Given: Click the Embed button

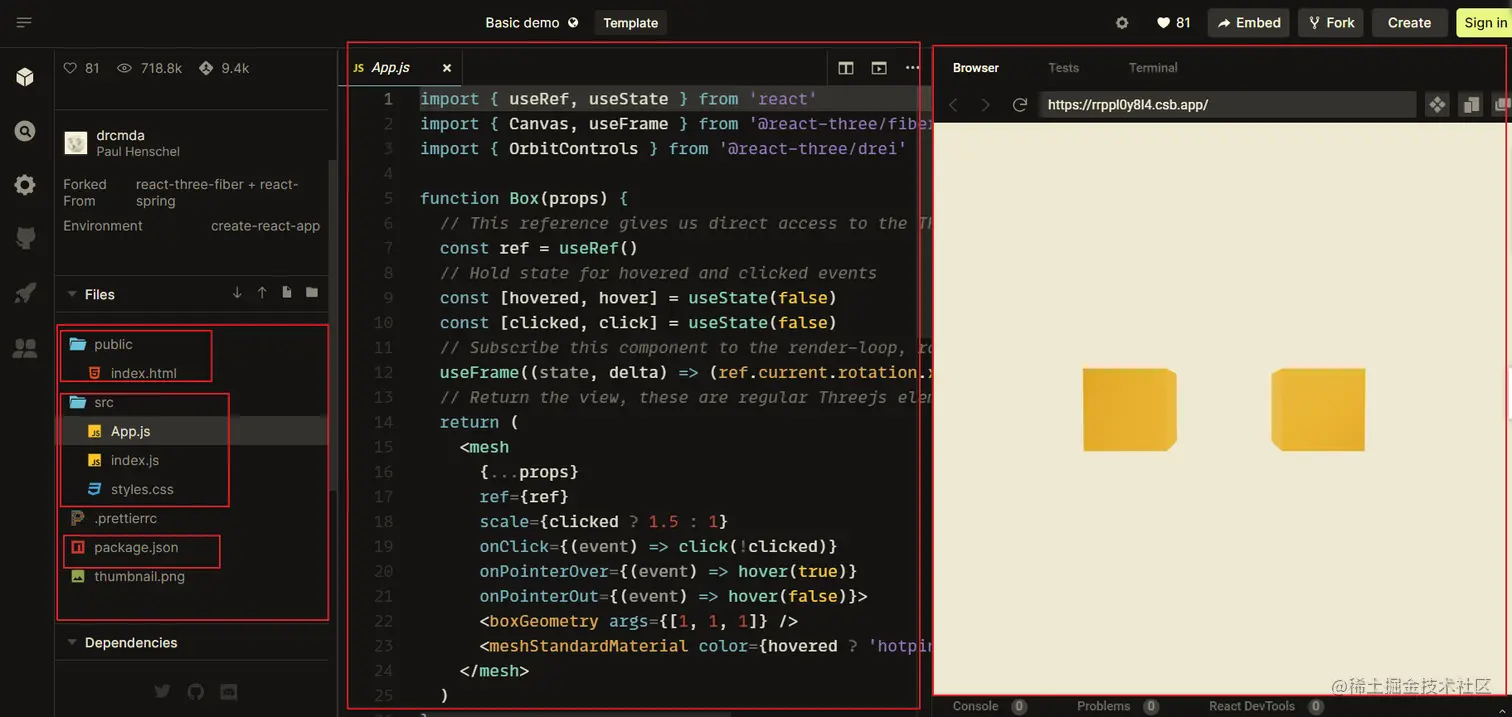Looking at the screenshot, I should coord(1248,23).
